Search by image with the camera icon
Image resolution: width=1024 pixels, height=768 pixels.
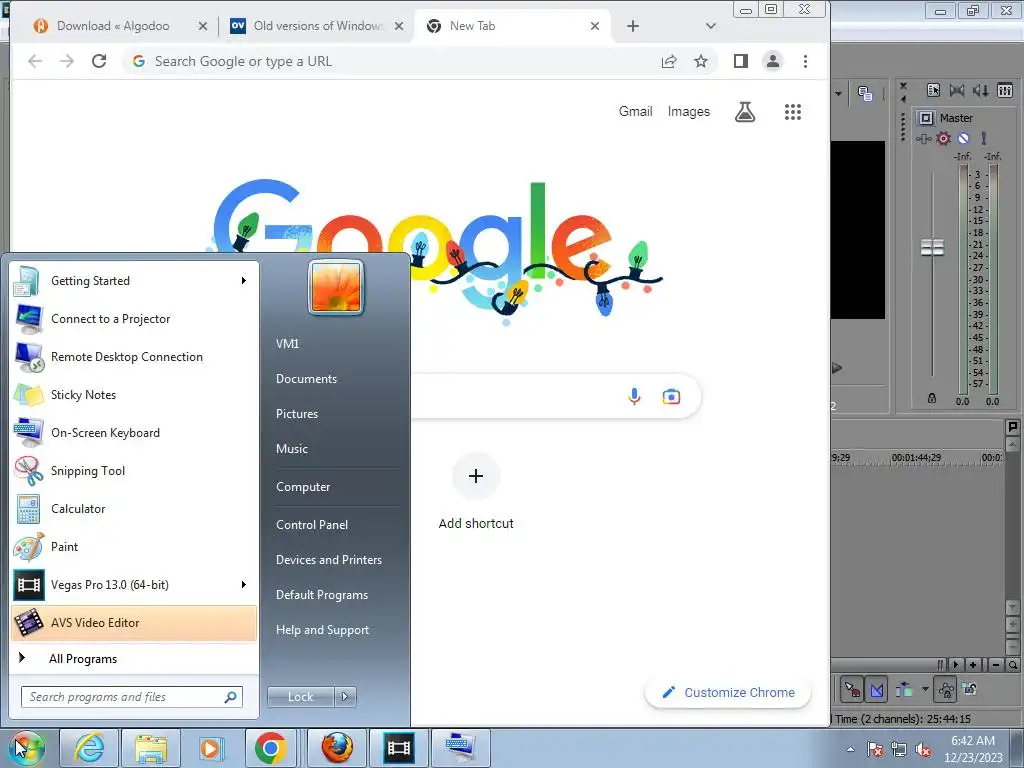[671, 396]
